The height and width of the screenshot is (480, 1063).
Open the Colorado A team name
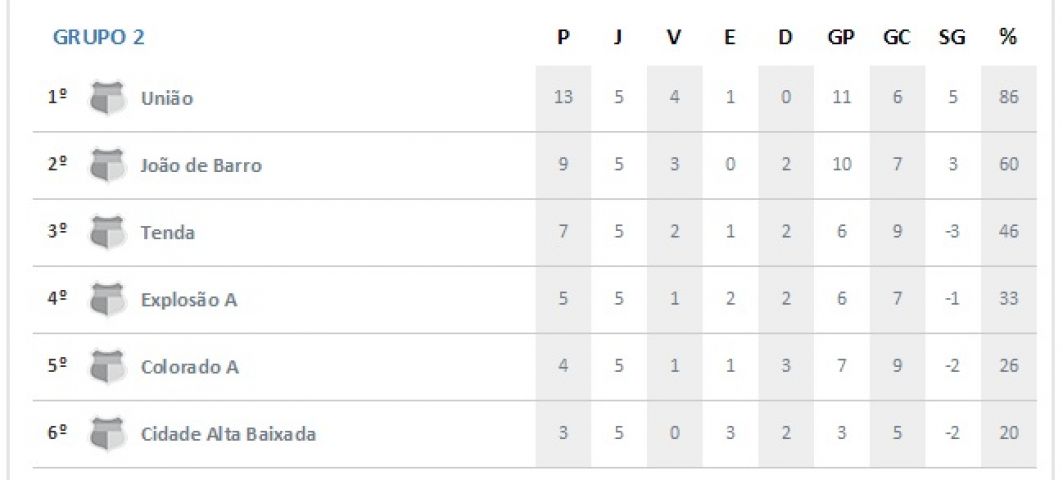pyautogui.click(x=190, y=367)
